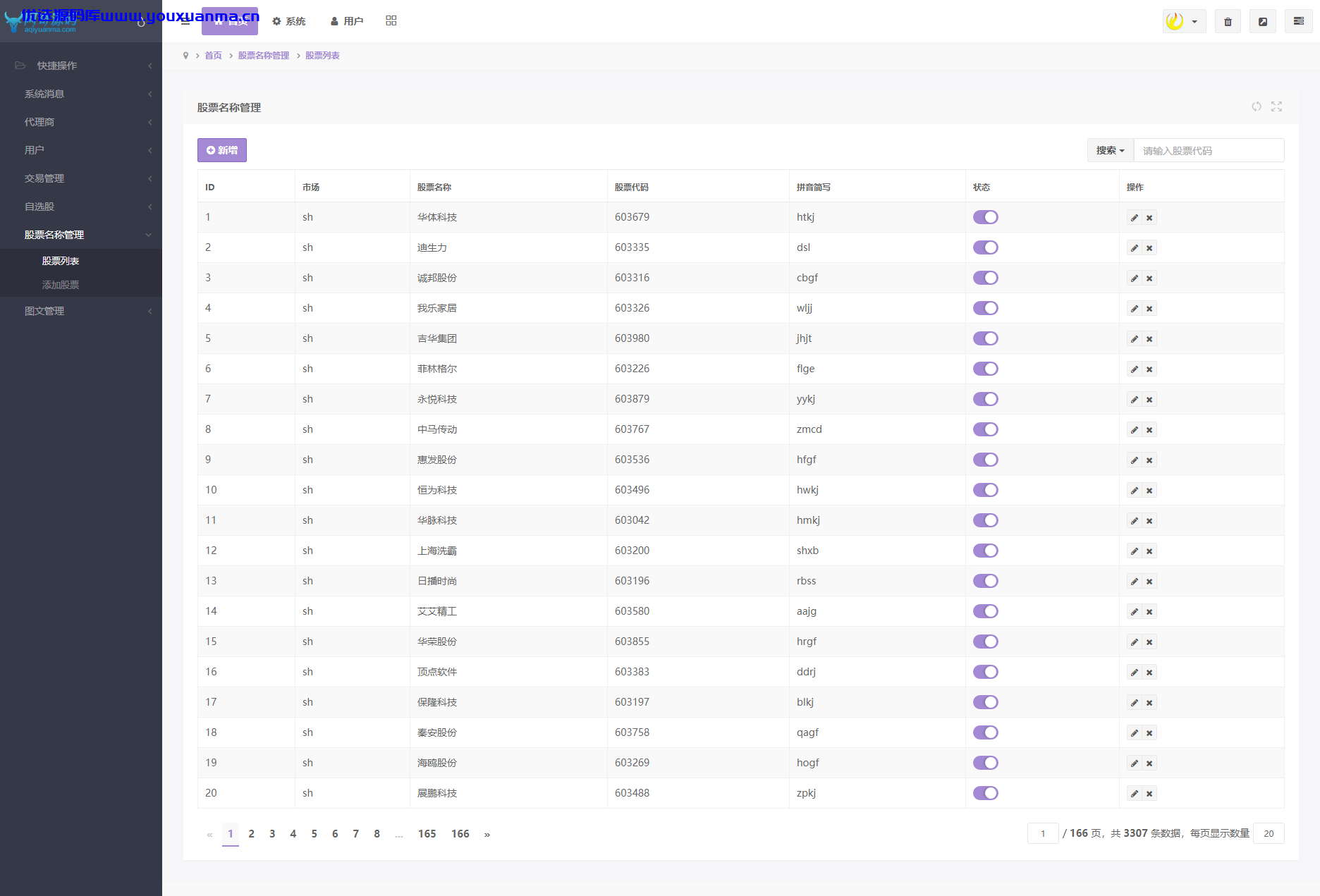Expand the 交易管理 sidebar menu

click(x=81, y=178)
